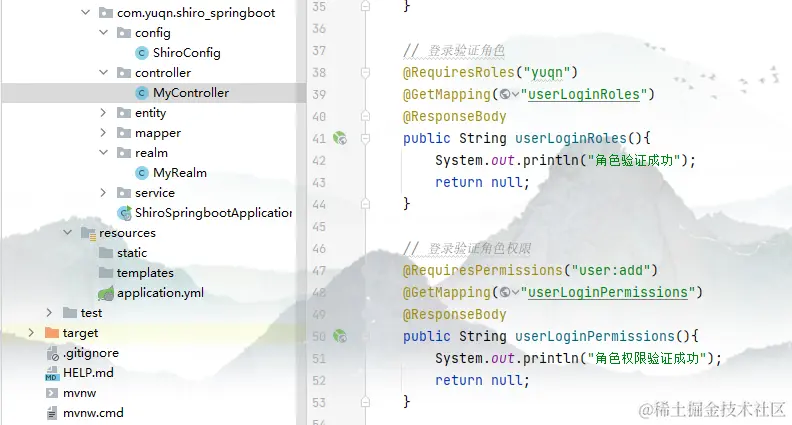Click the entity package folder icon
This screenshot has width=792, height=425.
124,113
